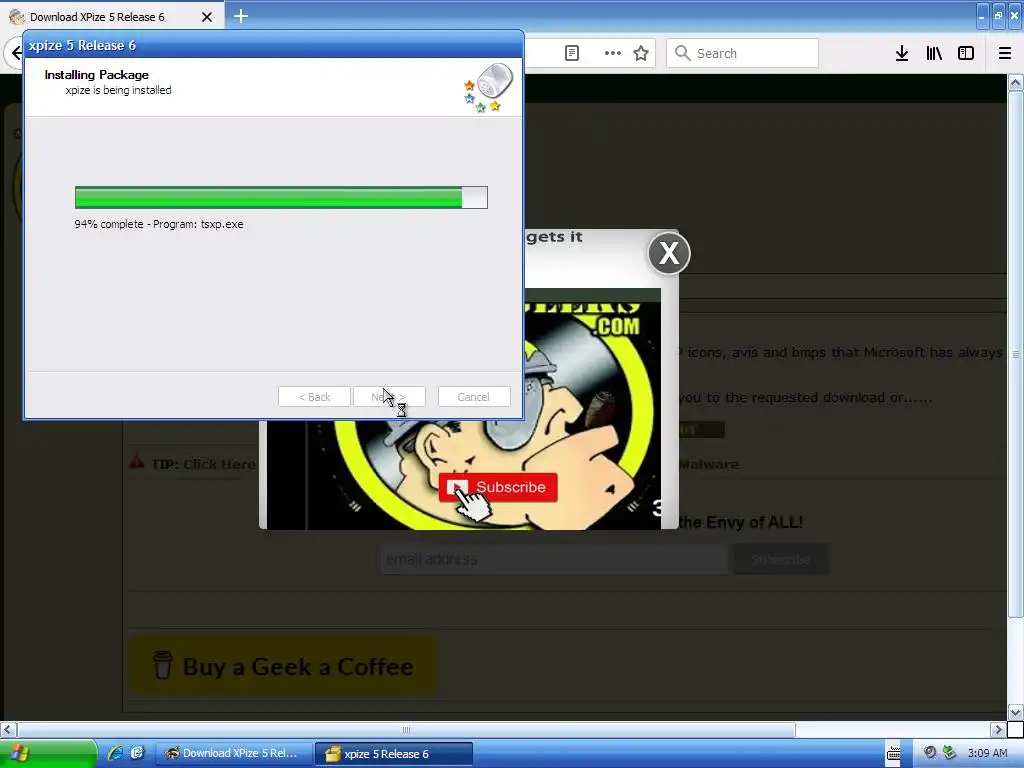Click the 3:09 AM clock
This screenshot has height=768, width=1024.
coord(987,753)
